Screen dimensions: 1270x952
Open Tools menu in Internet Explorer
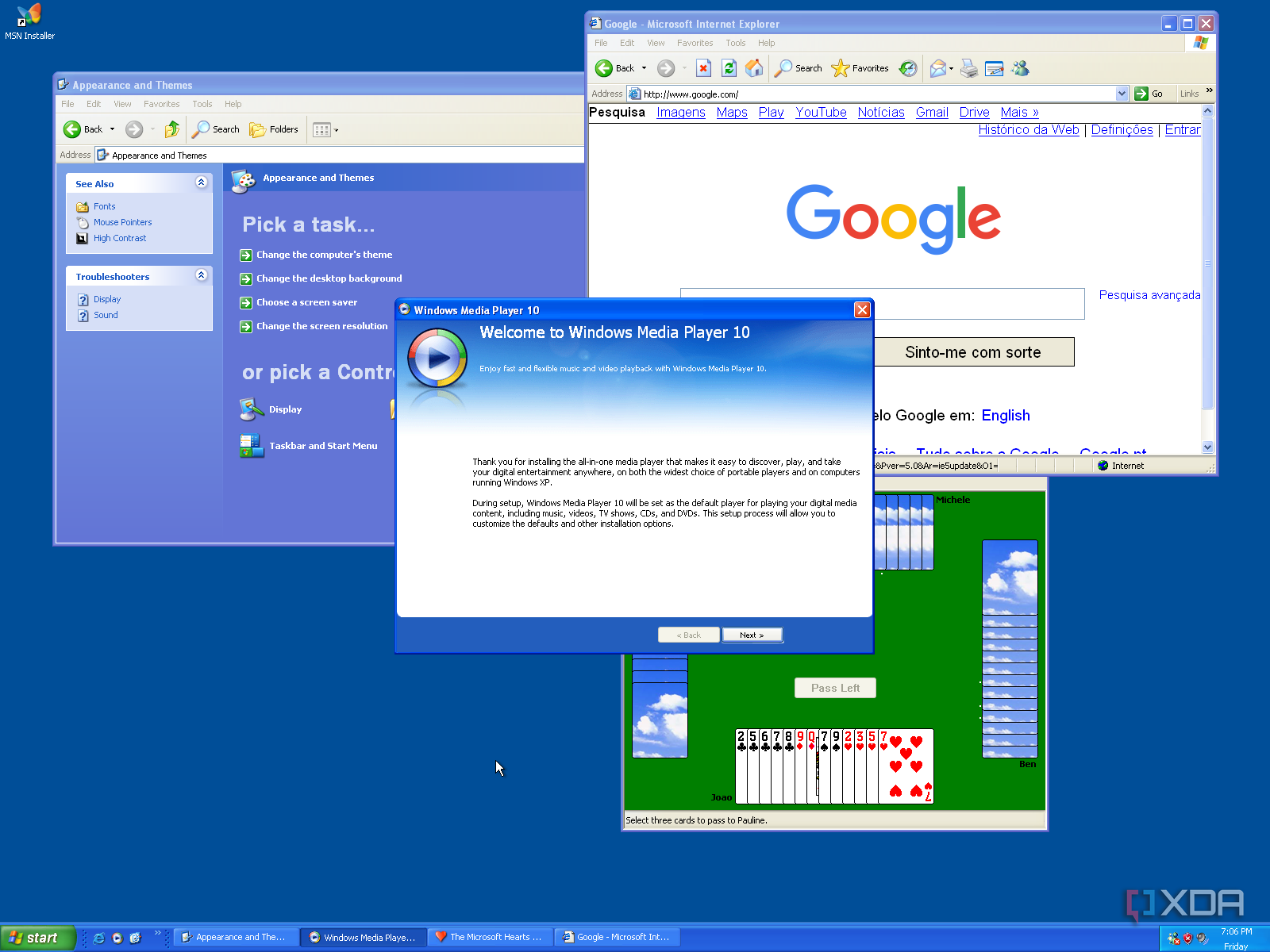click(735, 43)
